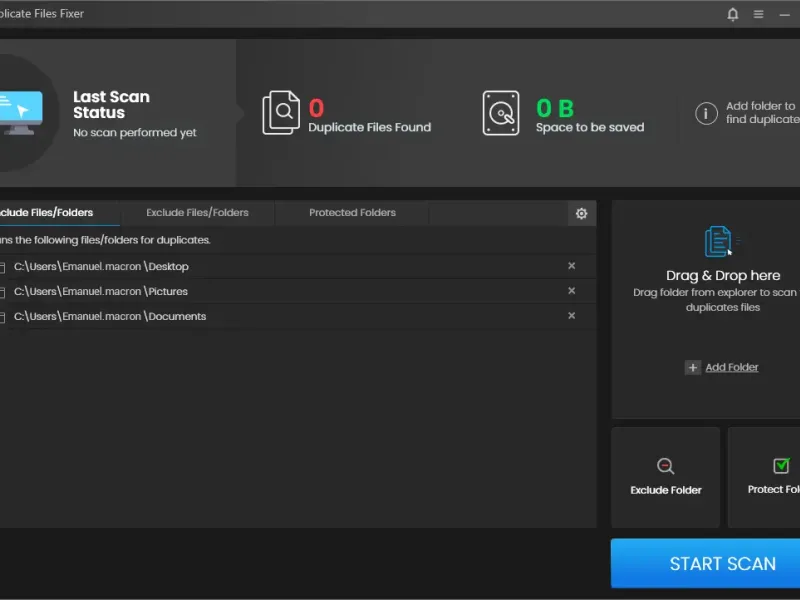Click the Exclude Folder button label
Image resolution: width=800 pixels, height=600 pixels.
pos(666,490)
